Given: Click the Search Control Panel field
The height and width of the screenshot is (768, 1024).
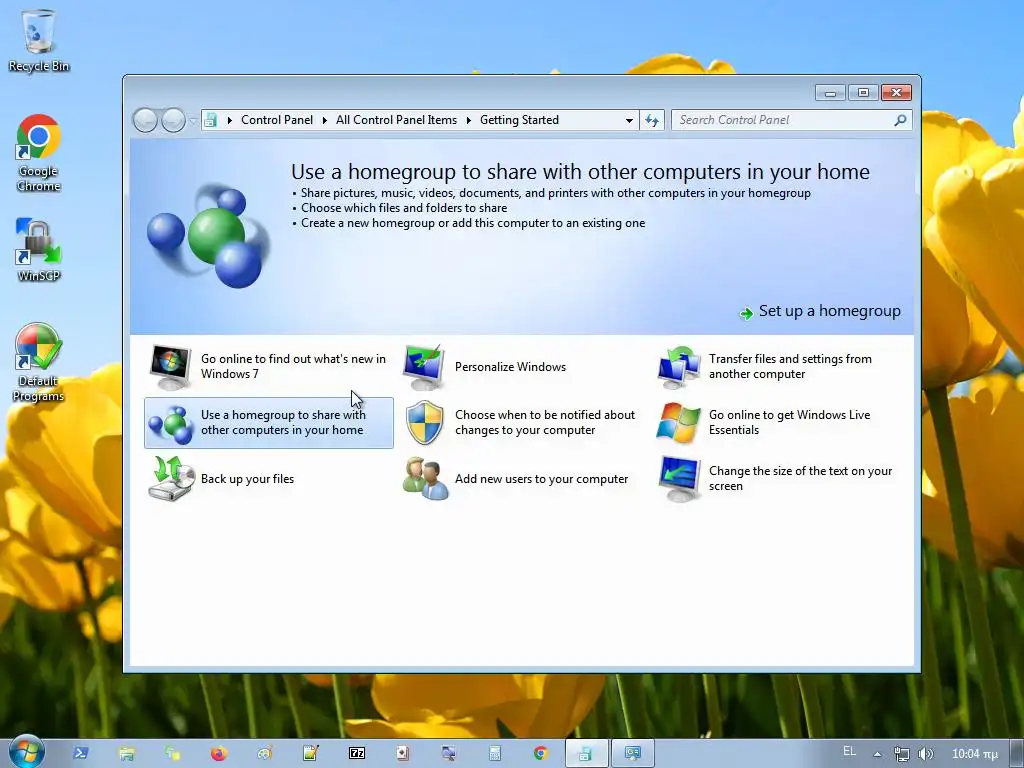Looking at the screenshot, I should (x=784, y=120).
